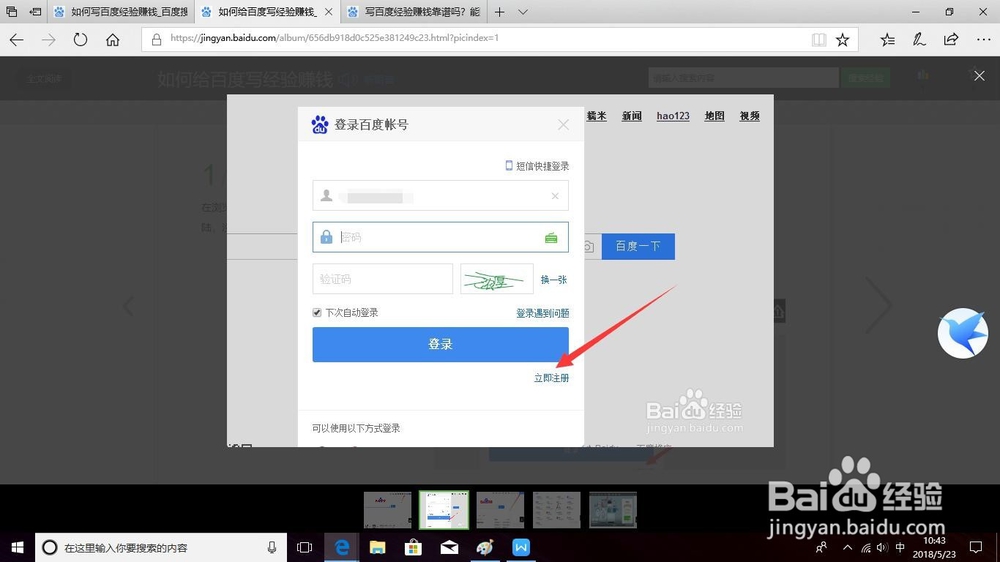Click 短信快捷登录 link
Viewport: 1000px width, 562px height.
[x=537, y=166]
